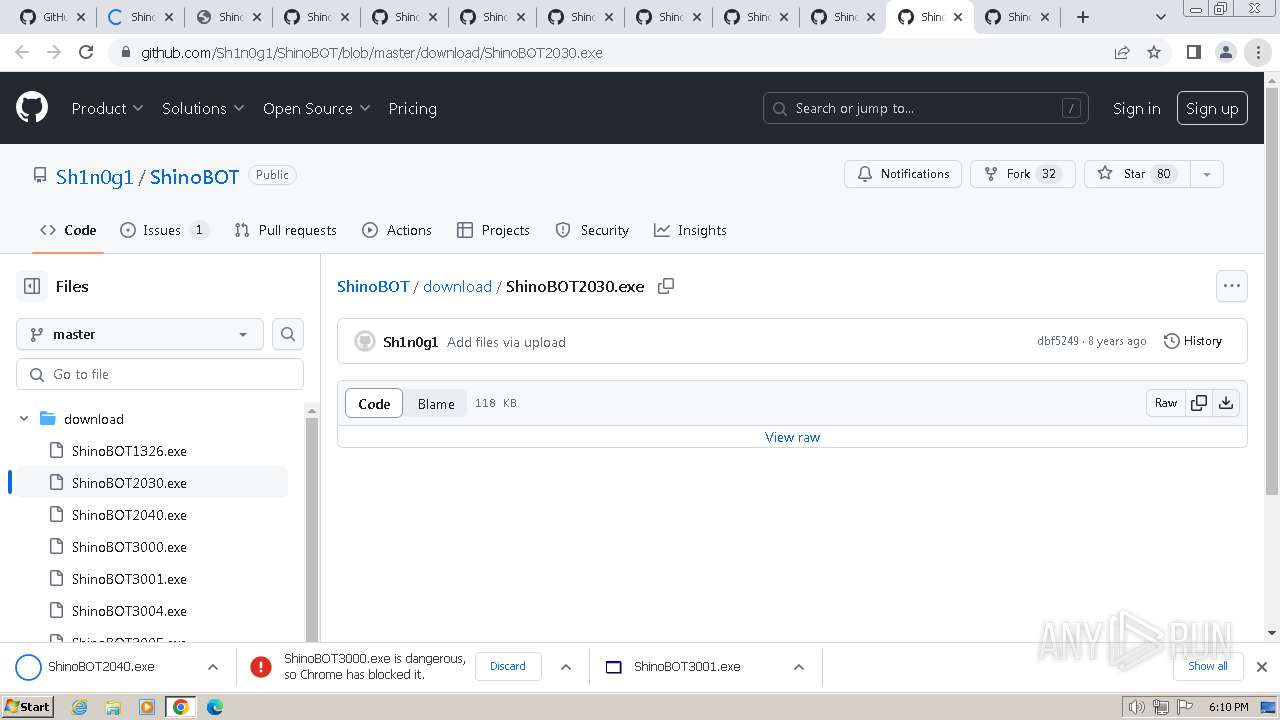The width and height of the screenshot is (1280, 720).
Task: Reload the page
Action: [x=86, y=52]
